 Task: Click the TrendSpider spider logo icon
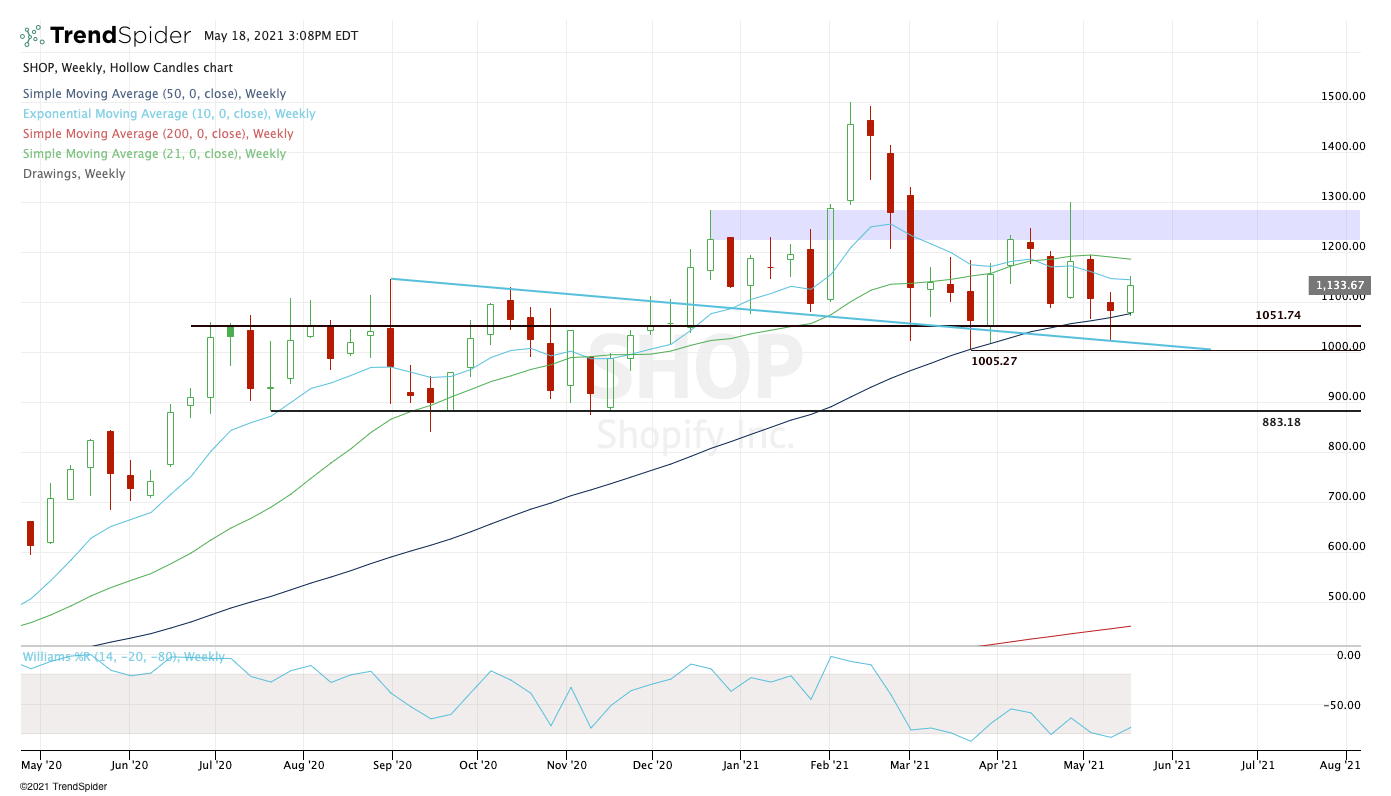point(32,36)
